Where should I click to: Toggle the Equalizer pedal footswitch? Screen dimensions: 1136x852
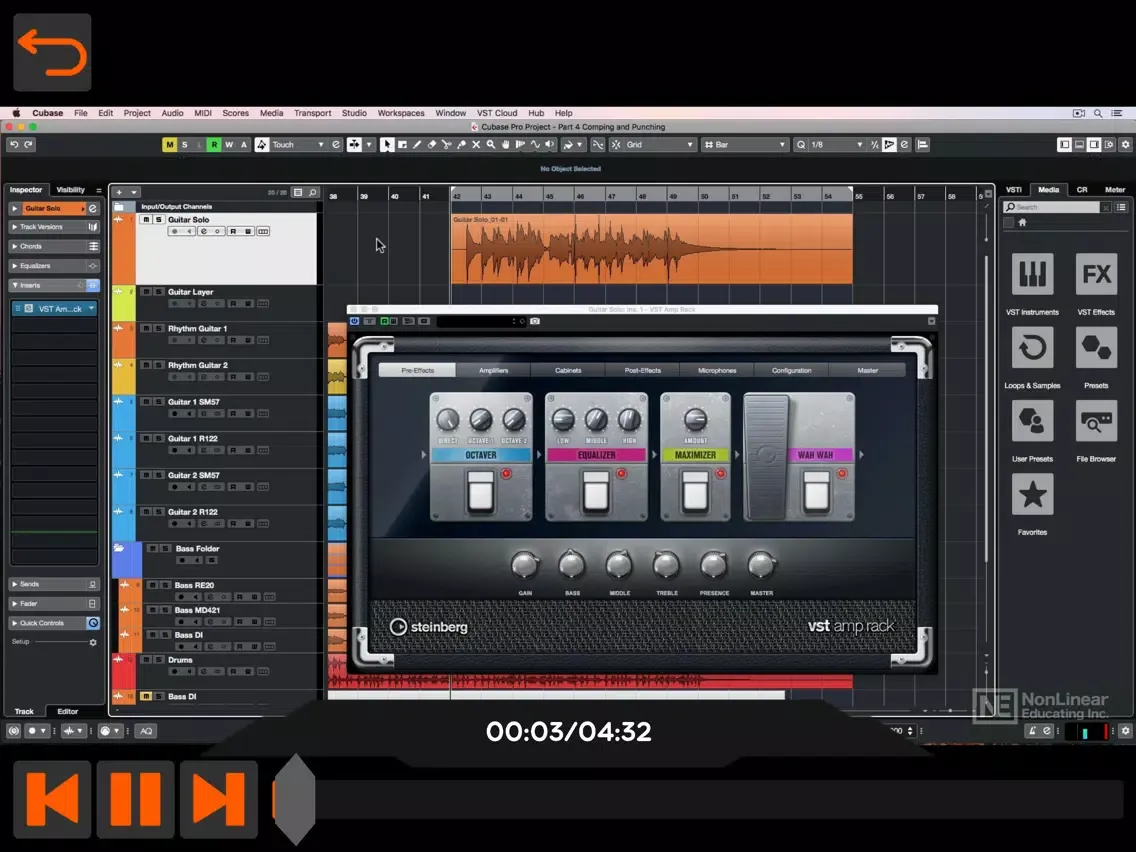(596, 493)
